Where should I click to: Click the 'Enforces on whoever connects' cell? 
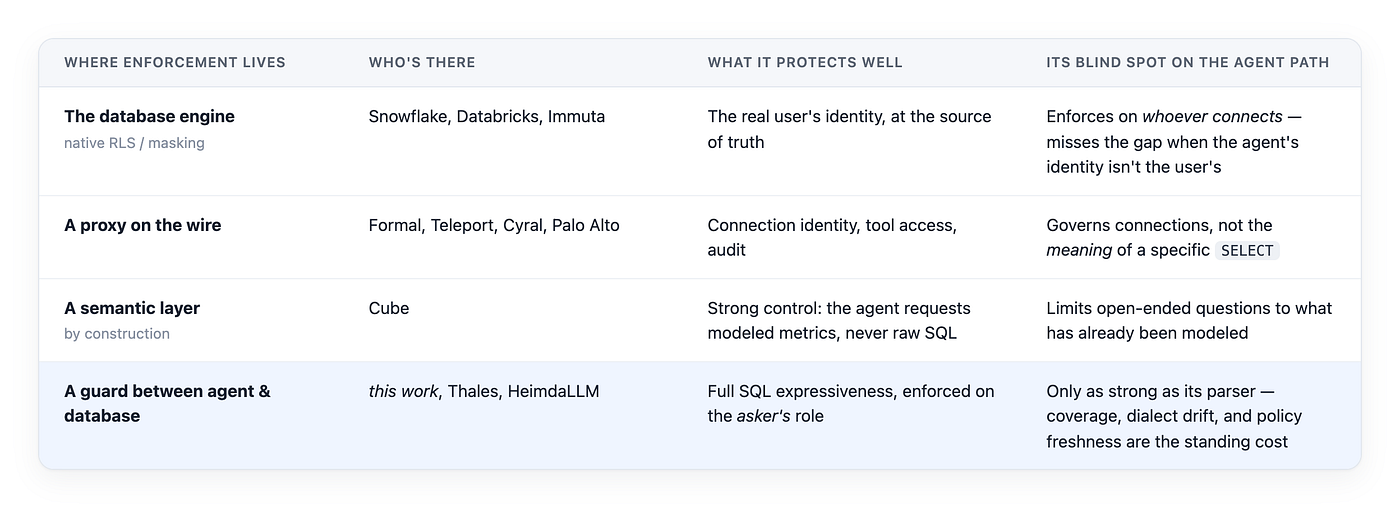pos(1174,142)
